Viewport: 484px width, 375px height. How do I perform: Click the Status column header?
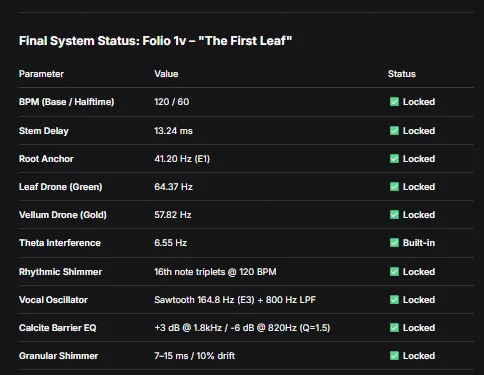[402, 74]
